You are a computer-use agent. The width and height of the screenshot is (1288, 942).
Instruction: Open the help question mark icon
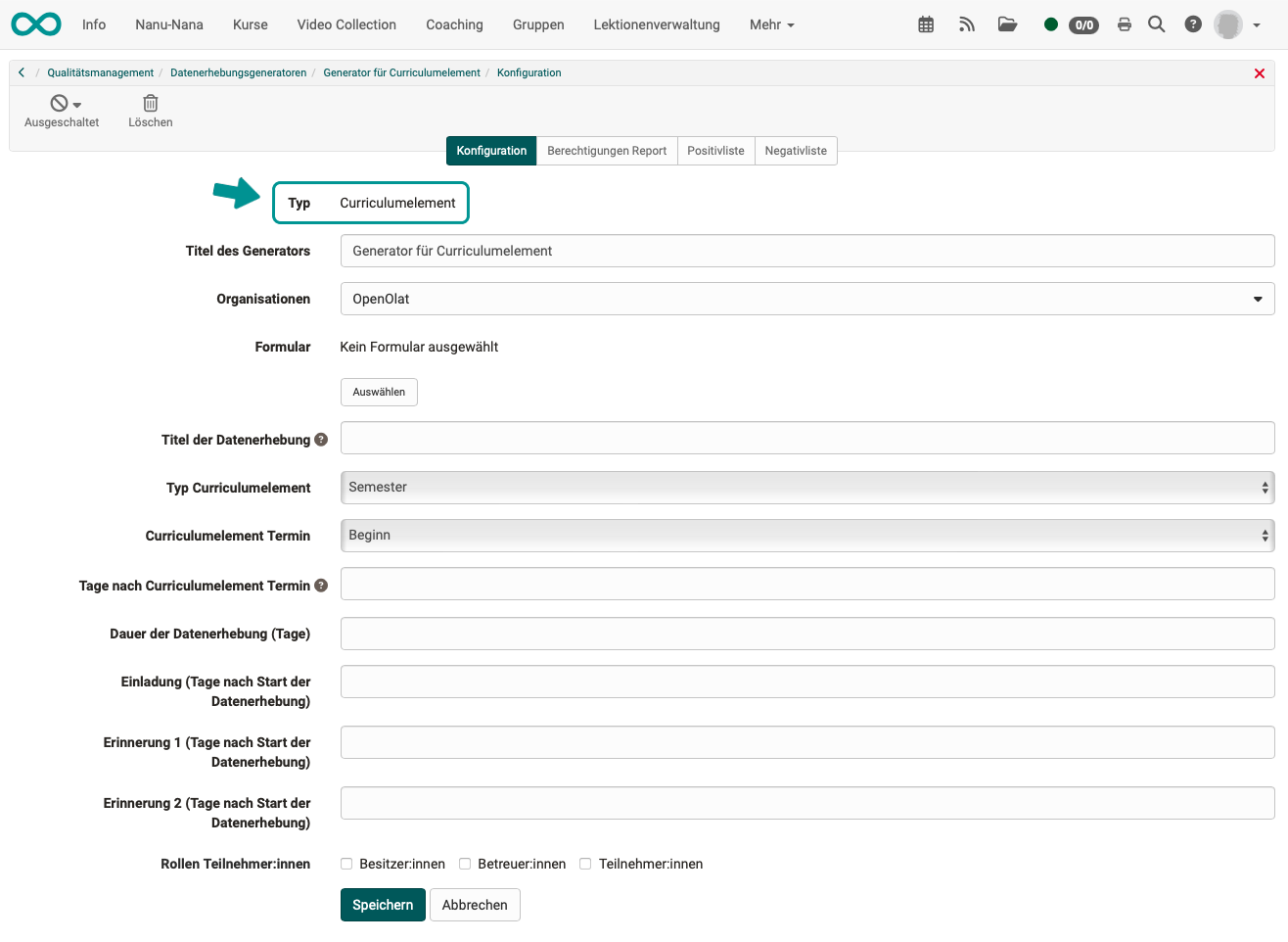[x=1191, y=24]
